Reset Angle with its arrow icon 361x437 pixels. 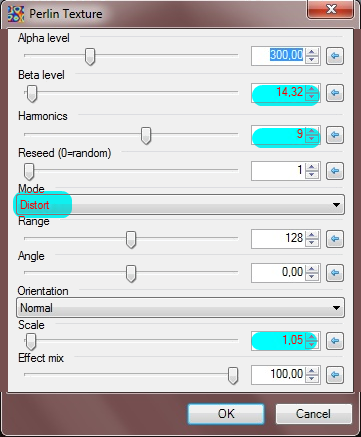(x=335, y=273)
